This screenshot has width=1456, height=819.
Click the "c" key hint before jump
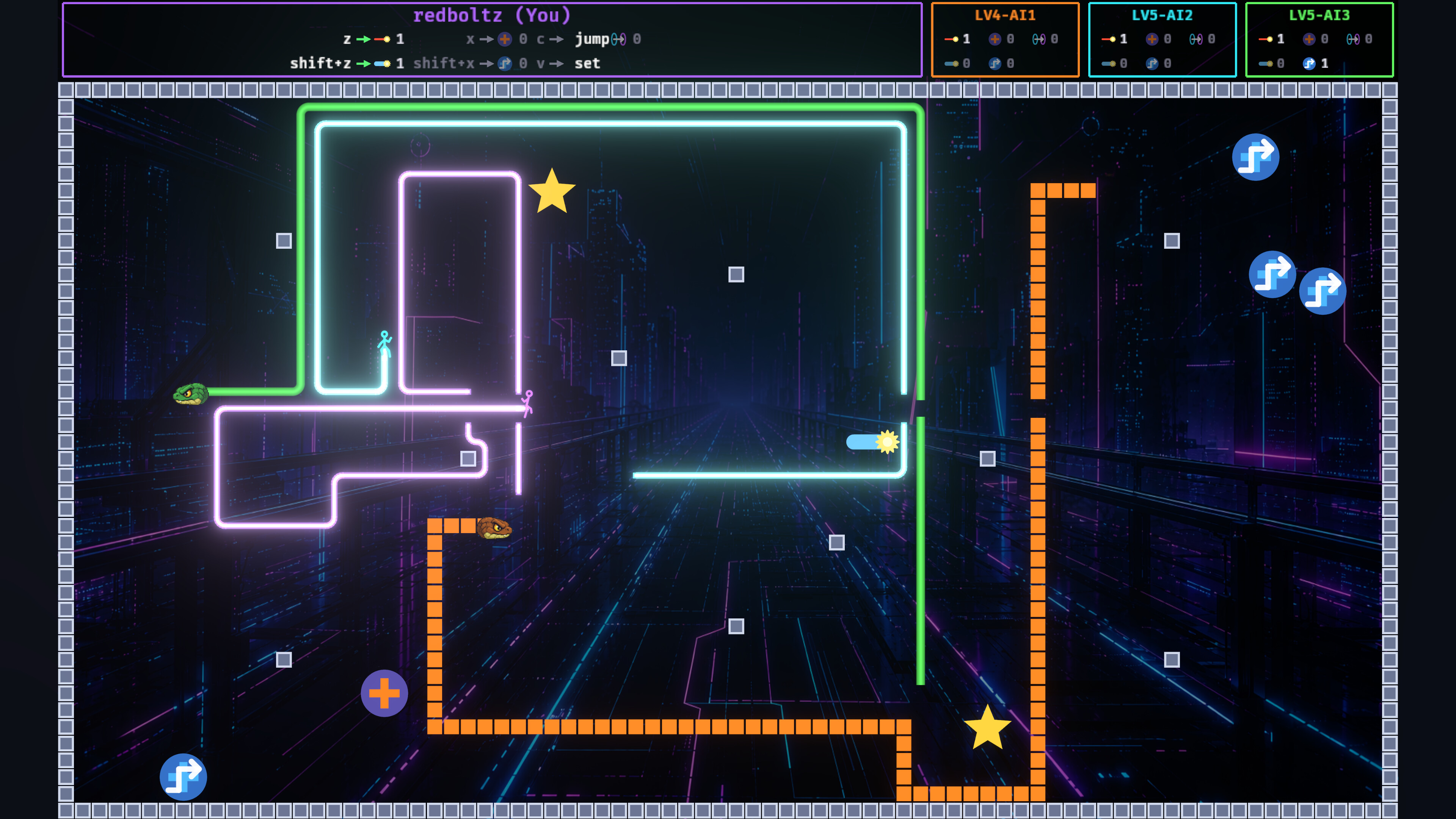tap(540, 39)
